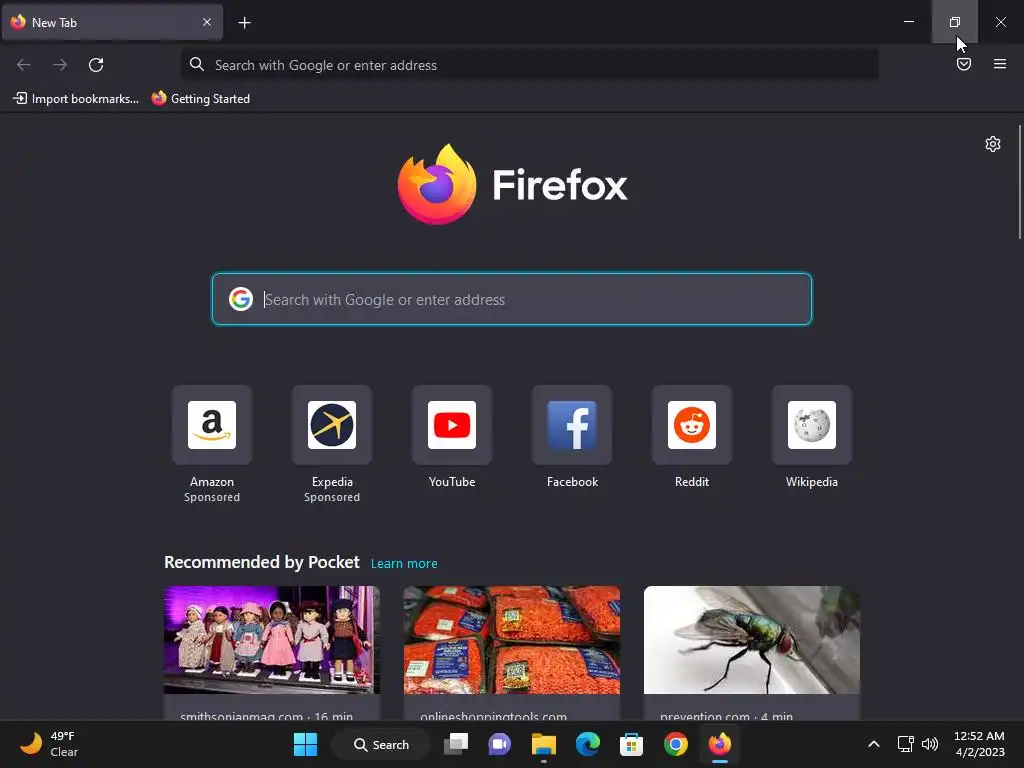This screenshot has width=1024, height=768.
Task: Open the Windows Start menu
Action: point(305,744)
